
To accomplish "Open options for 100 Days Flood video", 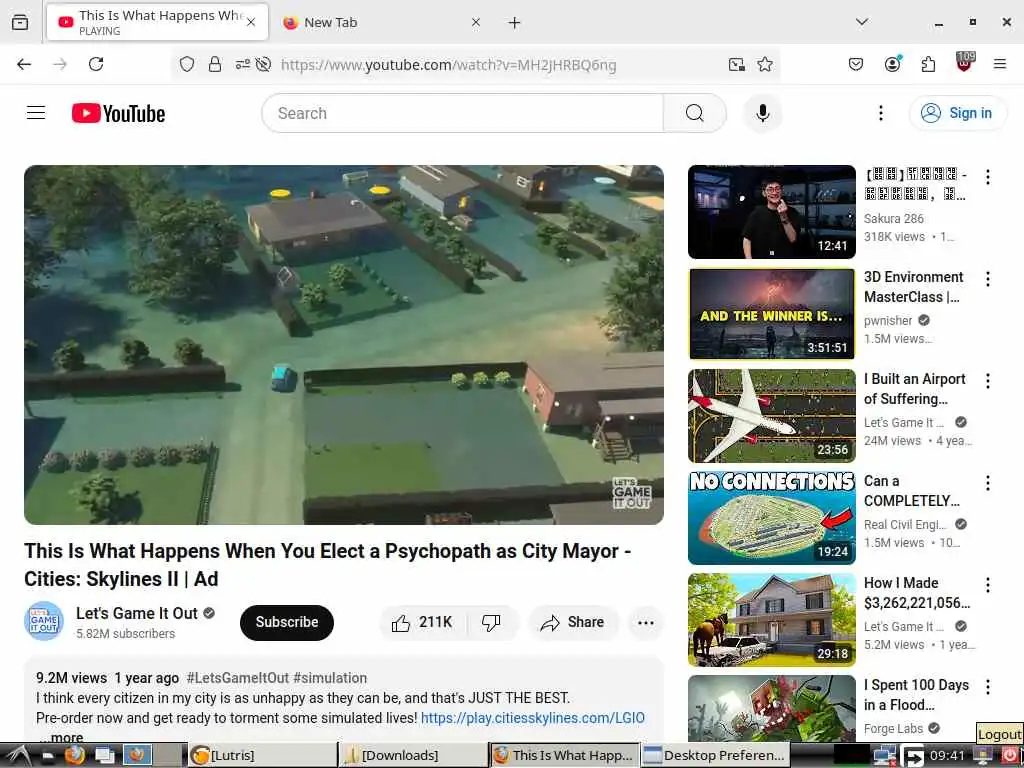I will [x=987, y=686].
